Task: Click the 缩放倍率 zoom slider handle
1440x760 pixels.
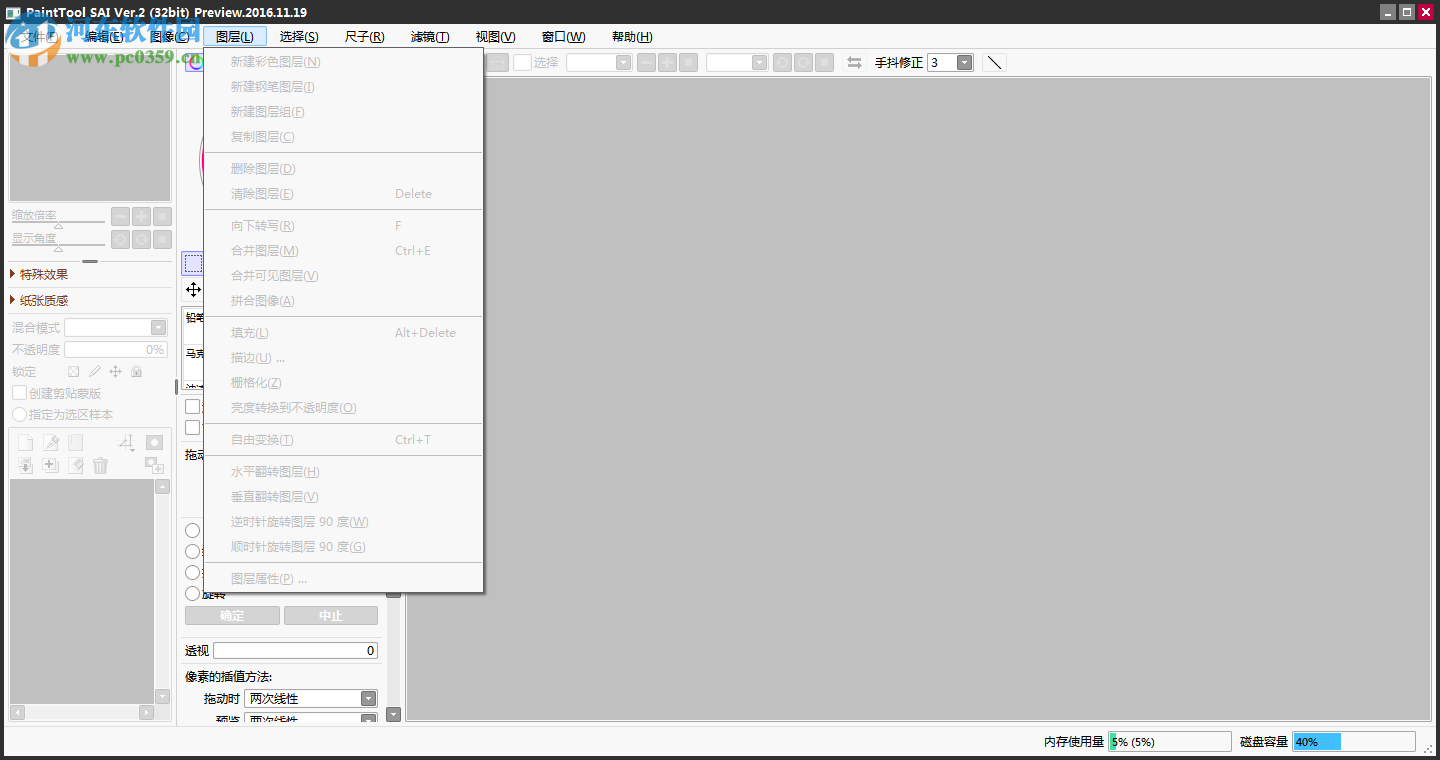Action: [58, 226]
